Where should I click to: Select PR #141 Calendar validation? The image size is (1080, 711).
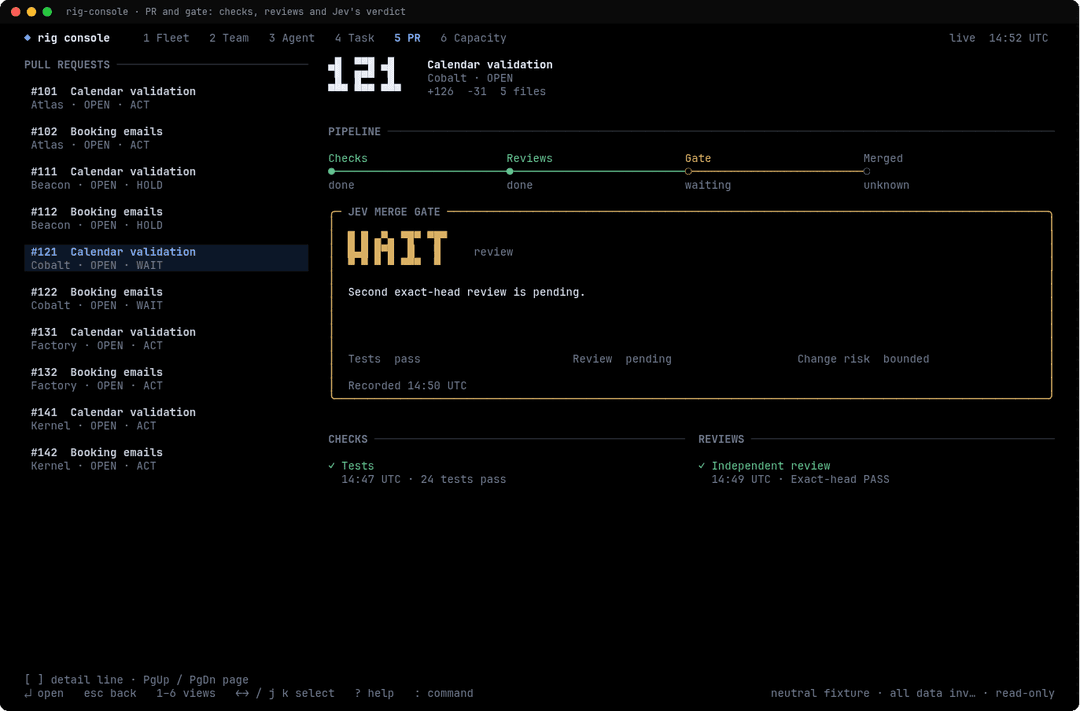point(166,419)
